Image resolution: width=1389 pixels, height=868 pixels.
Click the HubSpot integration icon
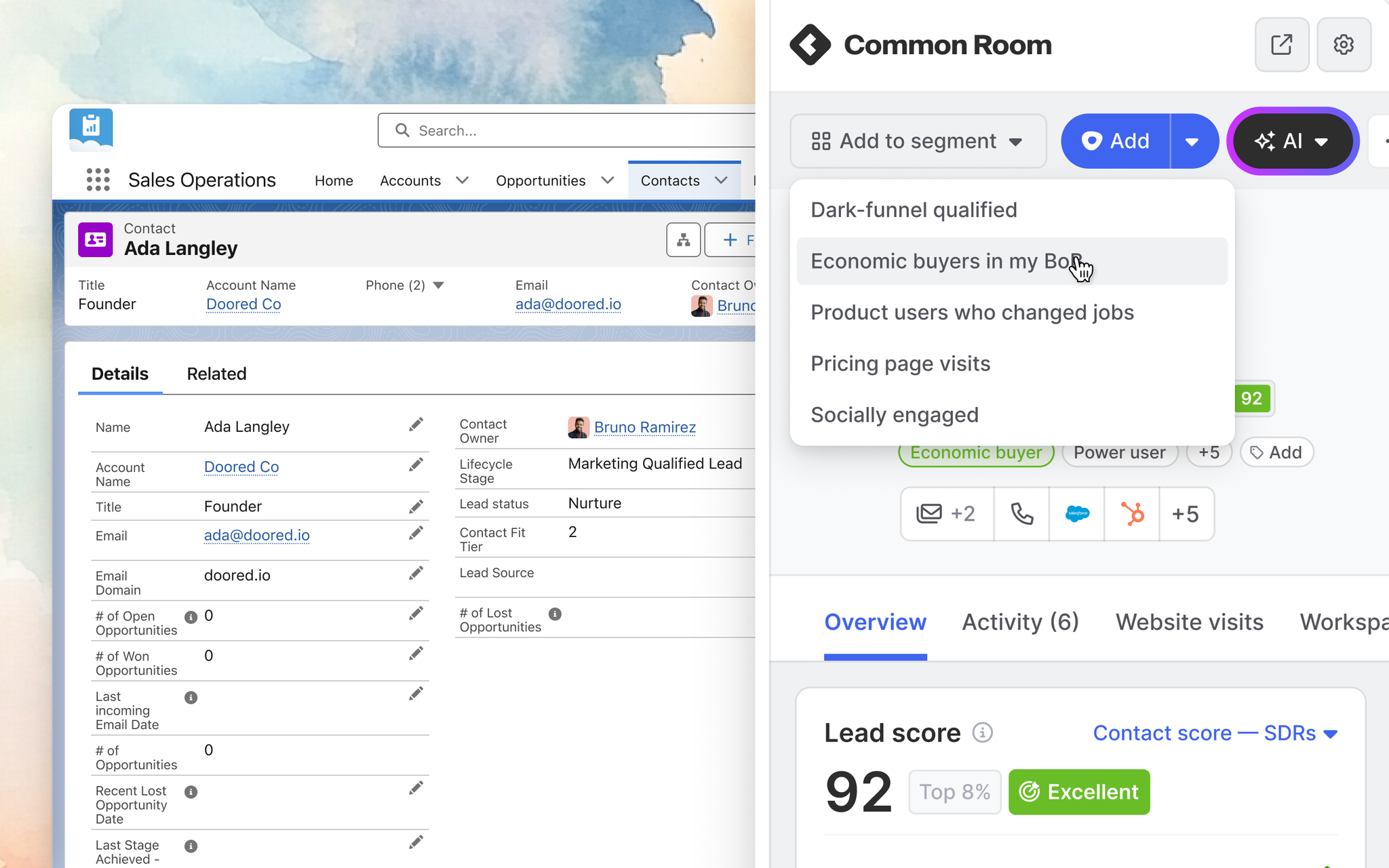pyautogui.click(x=1132, y=514)
